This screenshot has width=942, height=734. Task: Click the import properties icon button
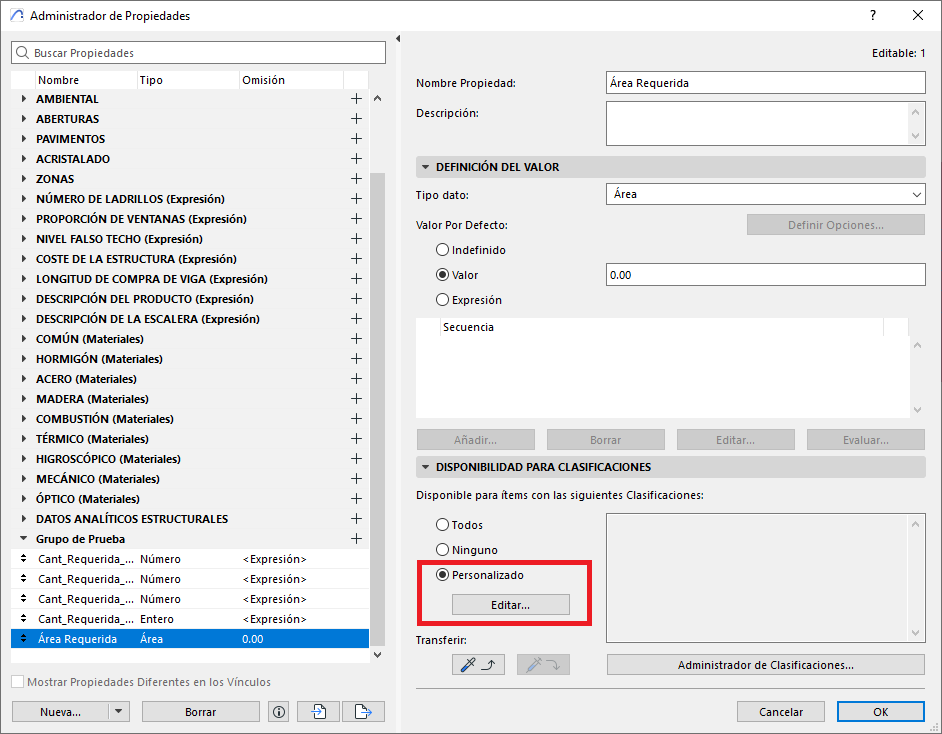tap(319, 712)
